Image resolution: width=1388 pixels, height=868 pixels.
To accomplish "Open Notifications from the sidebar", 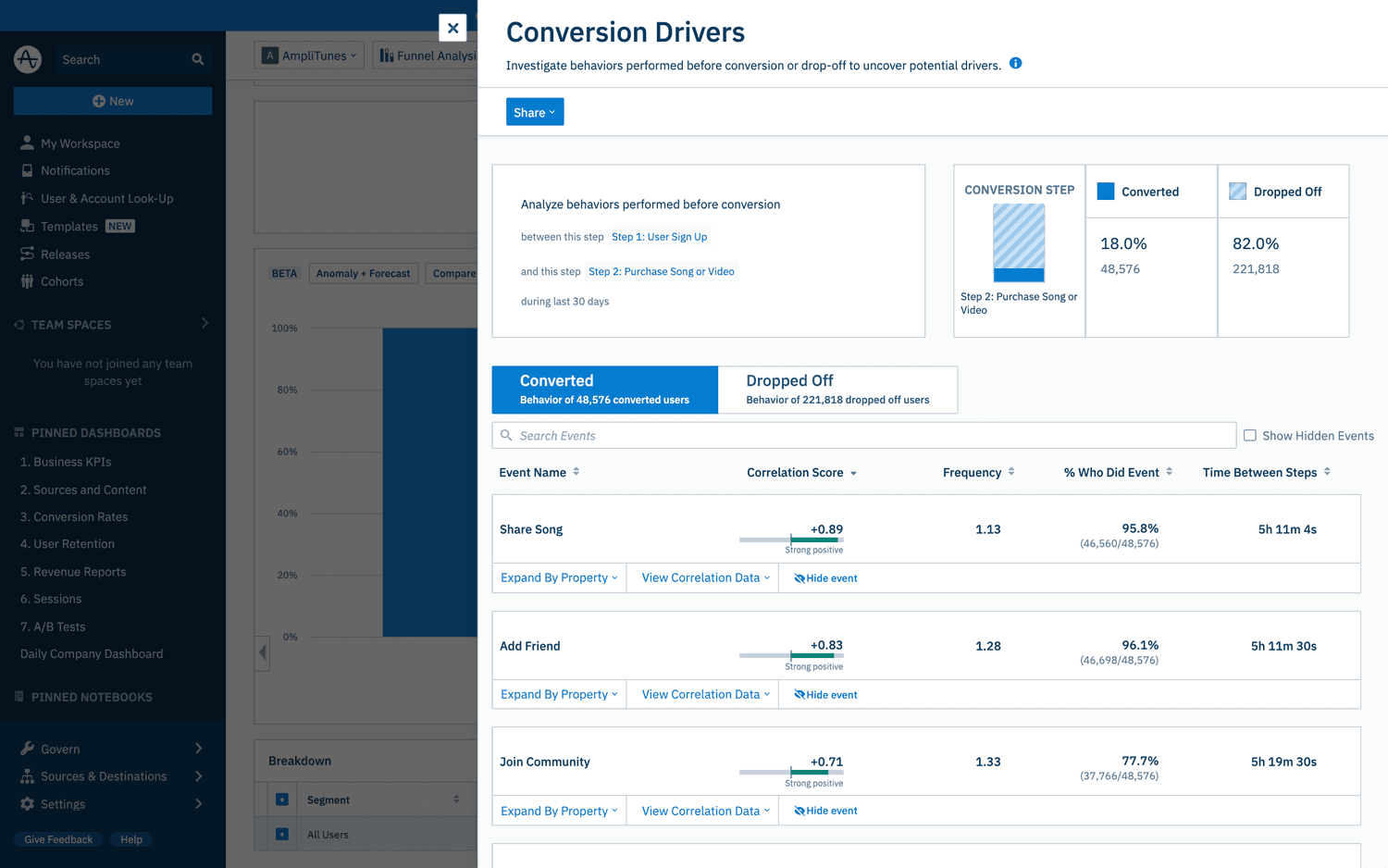I will click(74, 170).
